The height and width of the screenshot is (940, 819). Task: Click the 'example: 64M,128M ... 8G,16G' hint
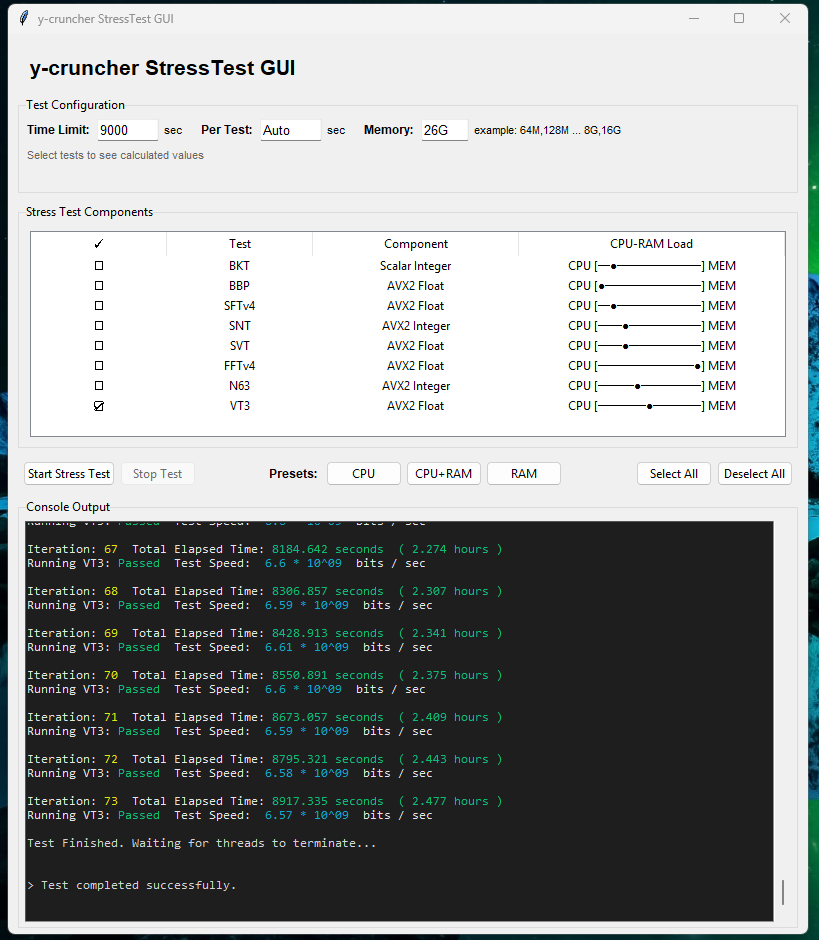547,130
